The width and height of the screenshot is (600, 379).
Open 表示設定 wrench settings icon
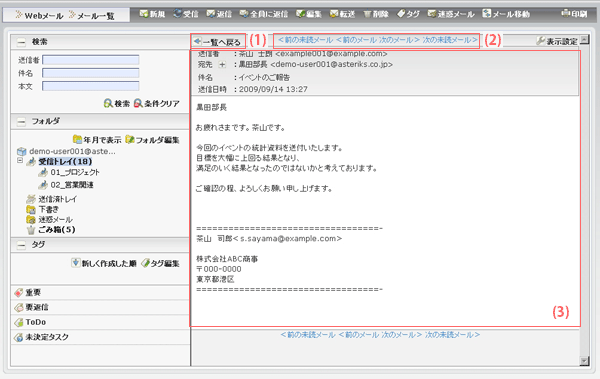(540, 41)
